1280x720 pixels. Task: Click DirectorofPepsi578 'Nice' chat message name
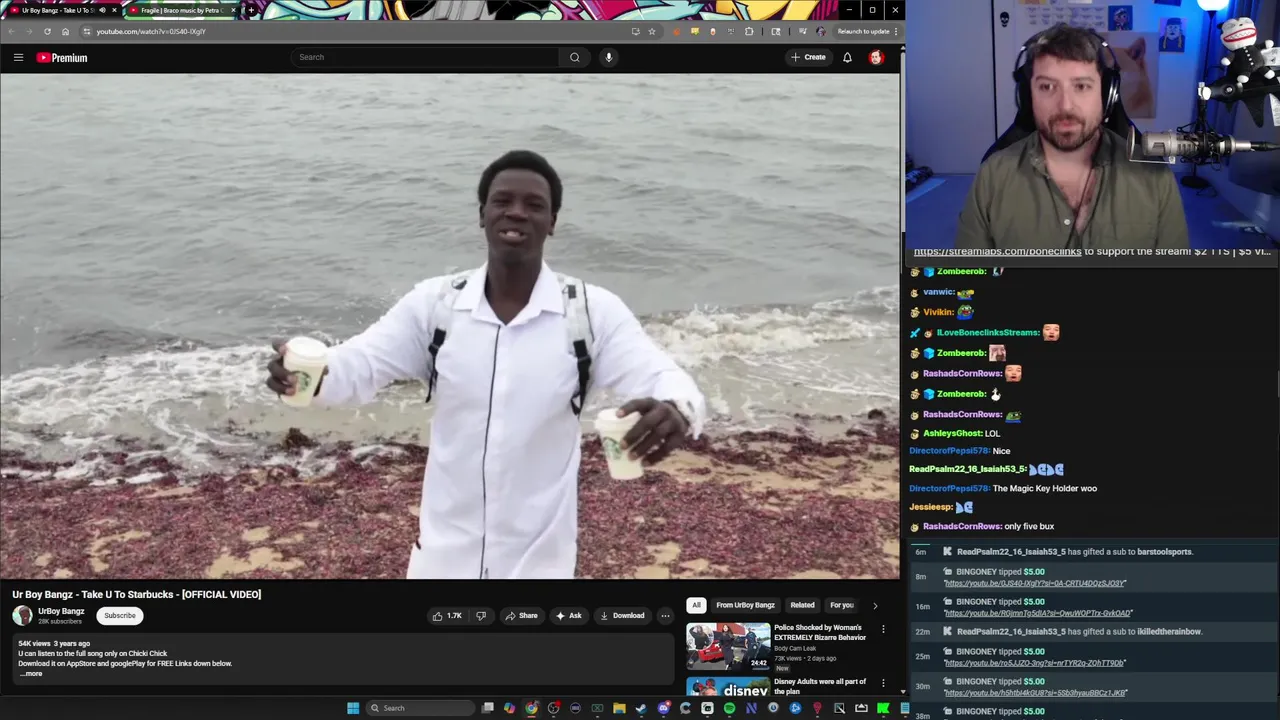click(x=949, y=451)
